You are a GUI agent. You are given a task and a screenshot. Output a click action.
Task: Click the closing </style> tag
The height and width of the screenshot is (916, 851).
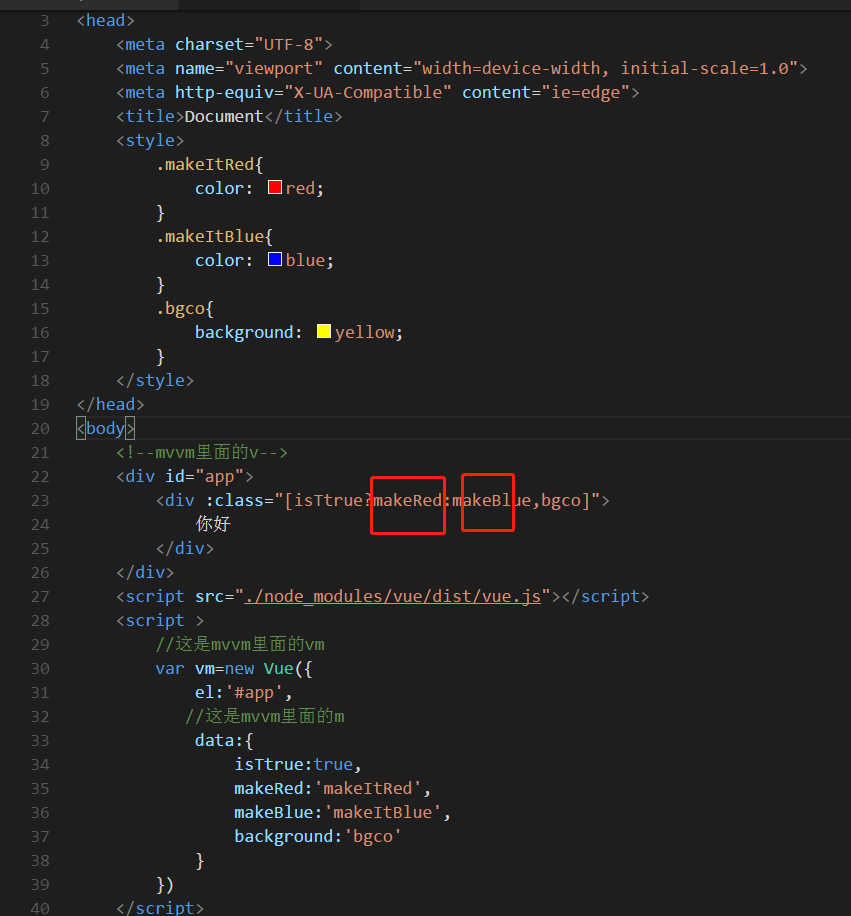(x=155, y=380)
